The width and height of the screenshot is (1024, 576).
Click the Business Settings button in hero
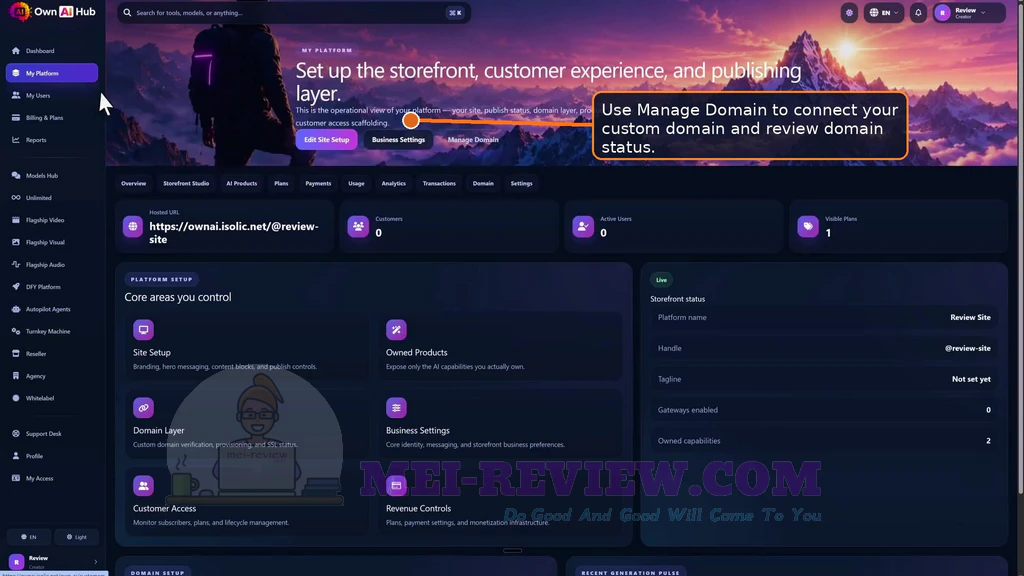[398, 140]
